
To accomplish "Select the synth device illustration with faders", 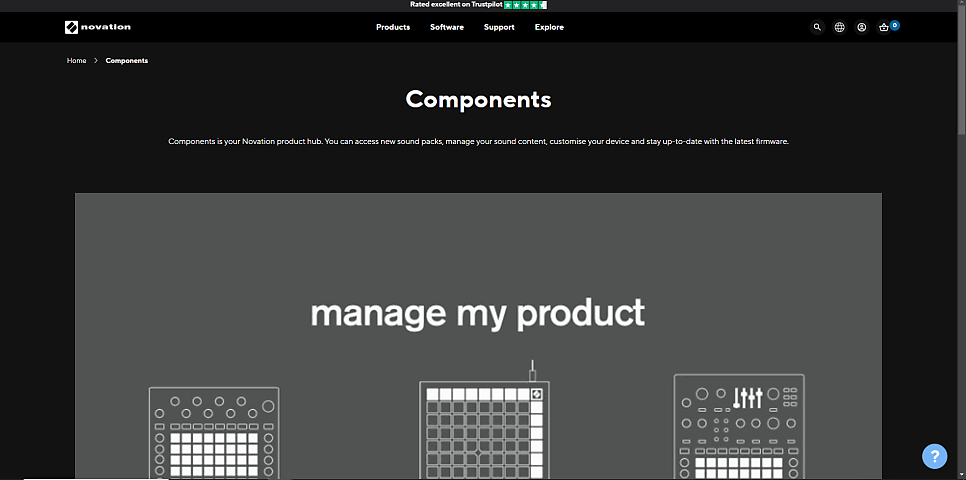I will (739, 426).
